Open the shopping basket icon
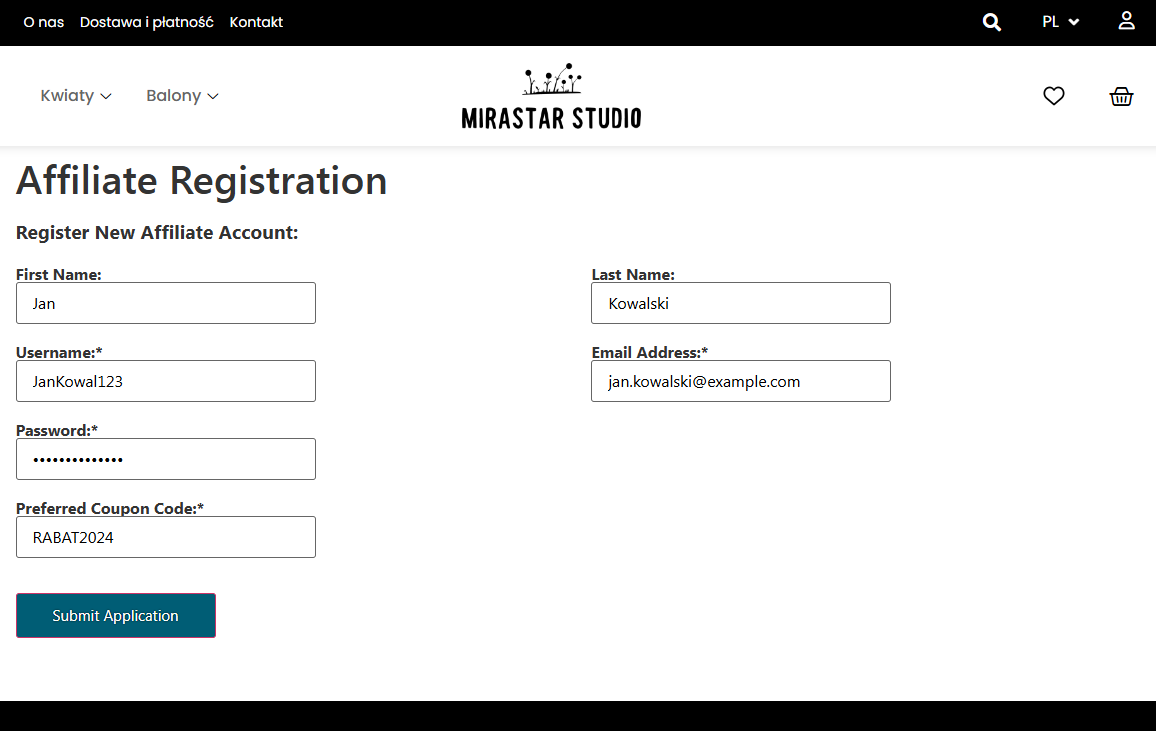 pyautogui.click(x=1121, y=97)
